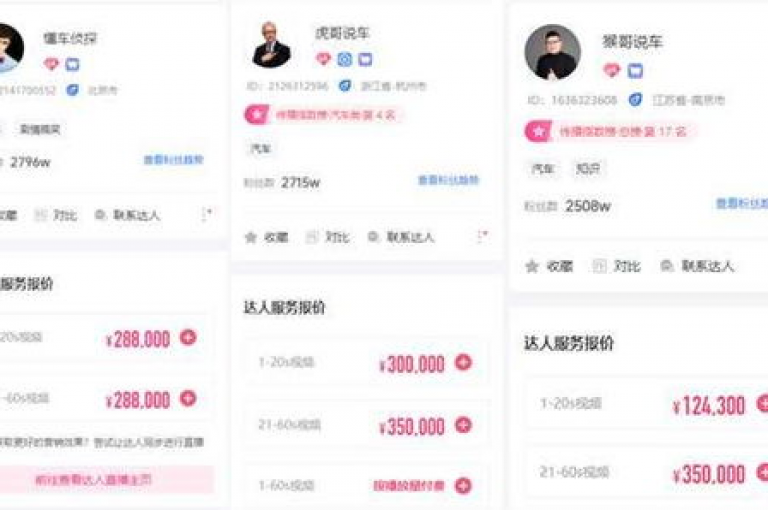Click the star 收藏 icon on 虎哥说车 card
768x510 pixels.
pos(251,238)
